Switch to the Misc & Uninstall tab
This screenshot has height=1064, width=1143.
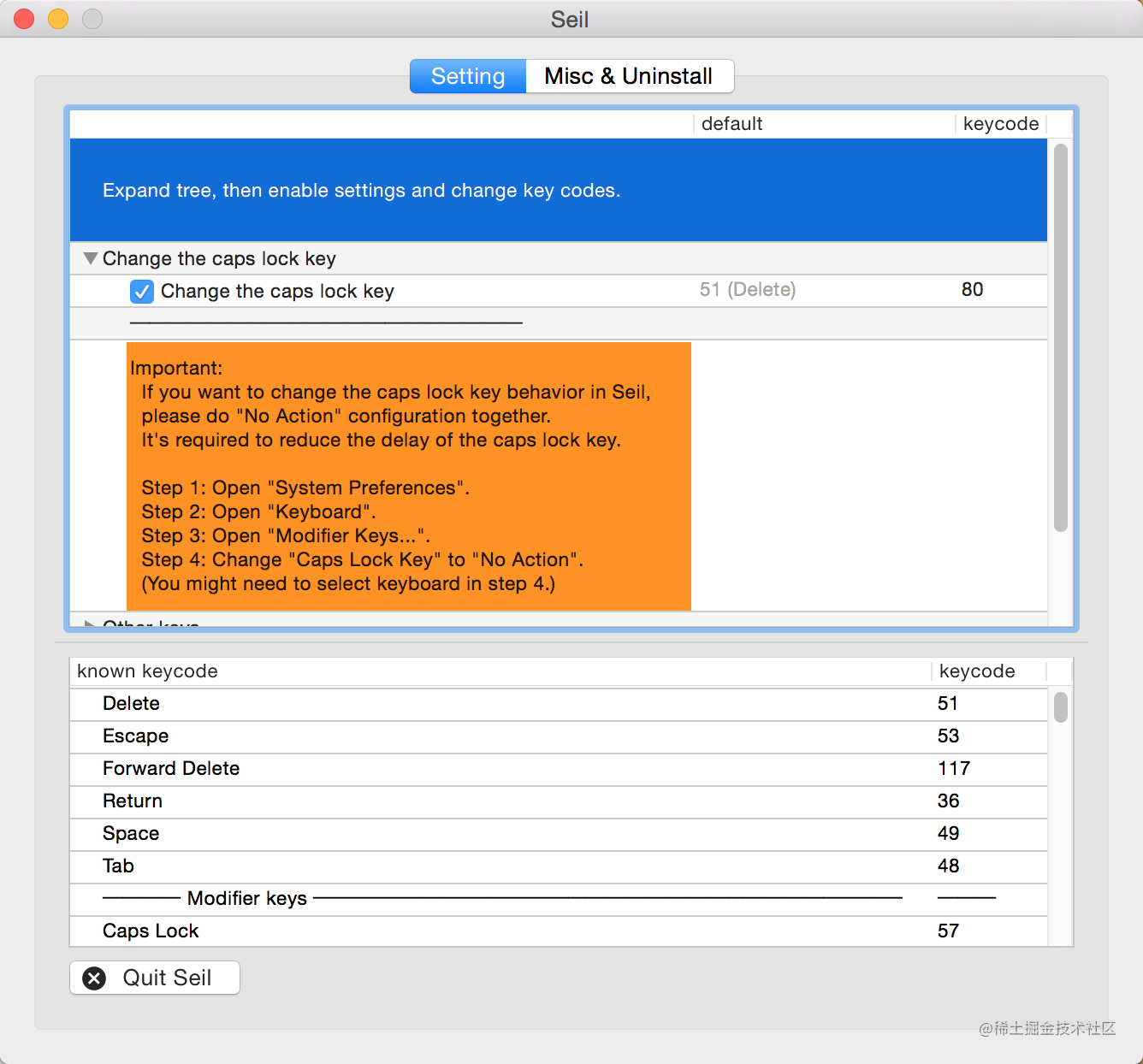tap(629, 76)
